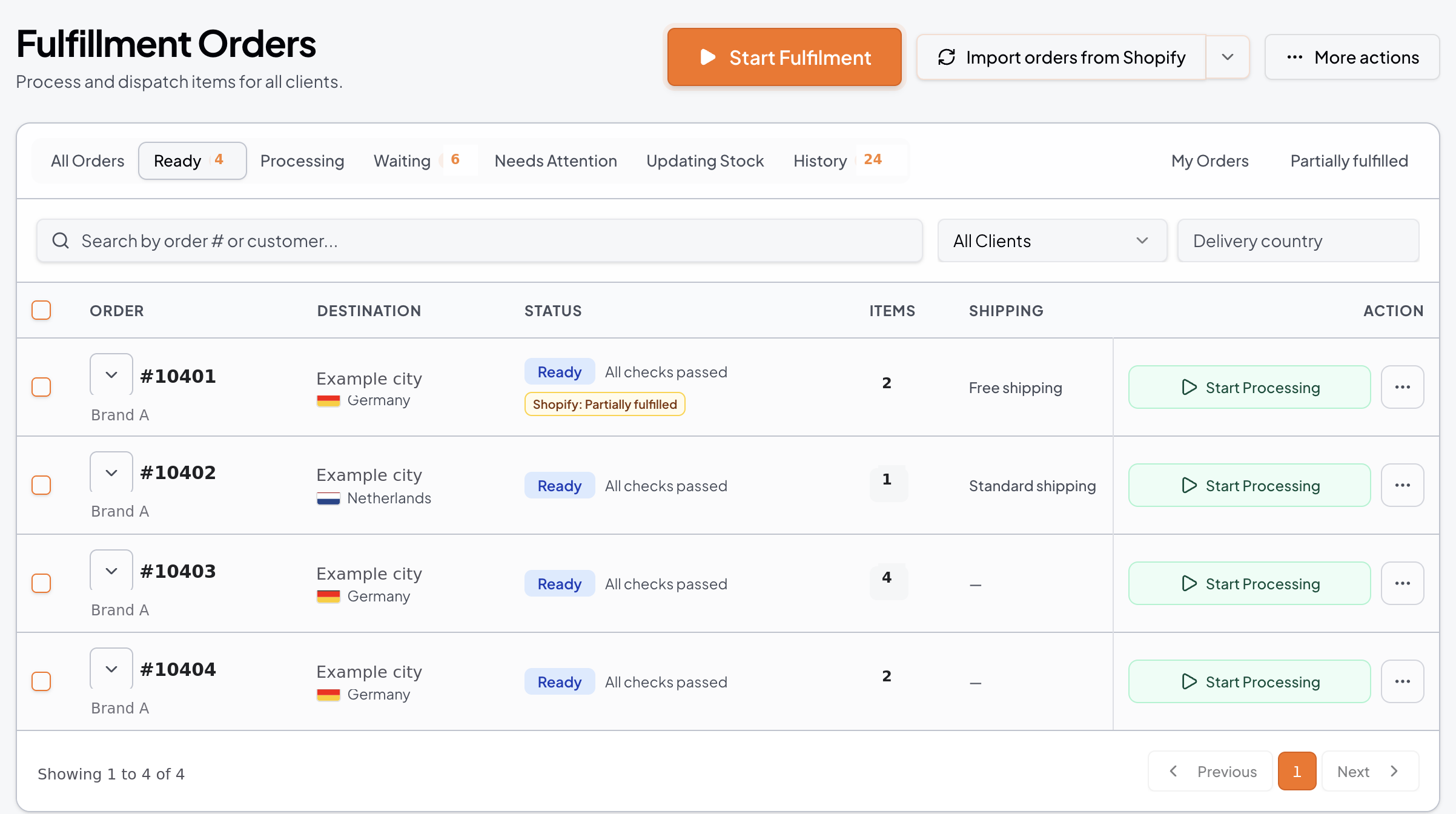Viewport: 1456px width, 814px height.
Task: Expand order #10401 details chevron
Action: (x=111, y=375)
